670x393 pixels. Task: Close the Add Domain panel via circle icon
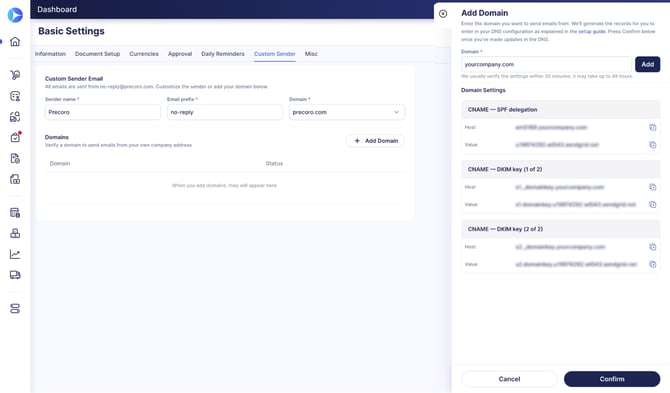pos(443,14)
